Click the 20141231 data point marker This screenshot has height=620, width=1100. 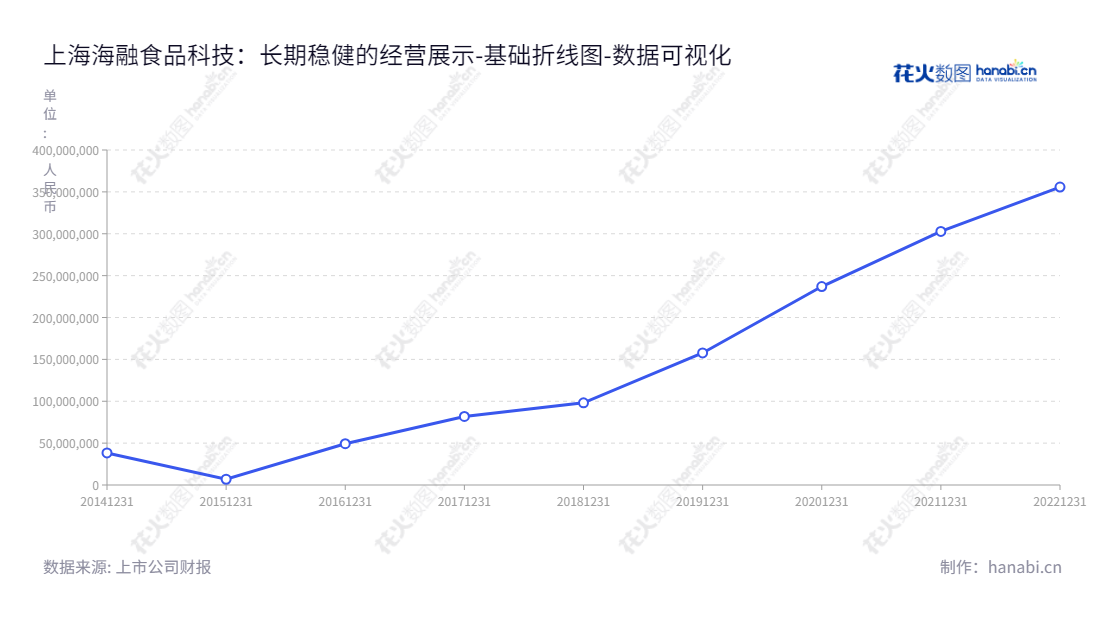[107, 453]
